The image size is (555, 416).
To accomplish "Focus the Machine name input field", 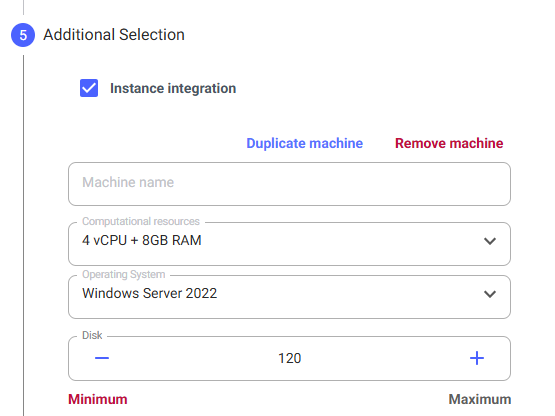I will 289,184.
